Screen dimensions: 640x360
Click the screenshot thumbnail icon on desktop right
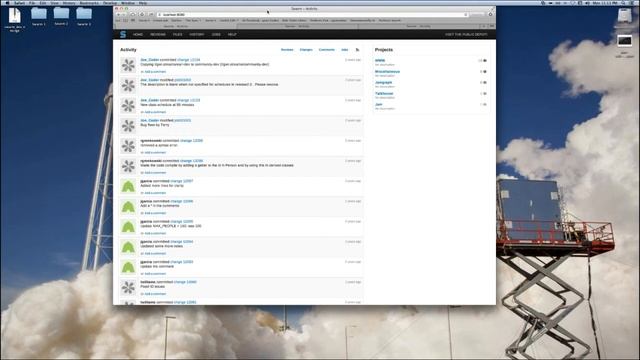pos(624,41)
